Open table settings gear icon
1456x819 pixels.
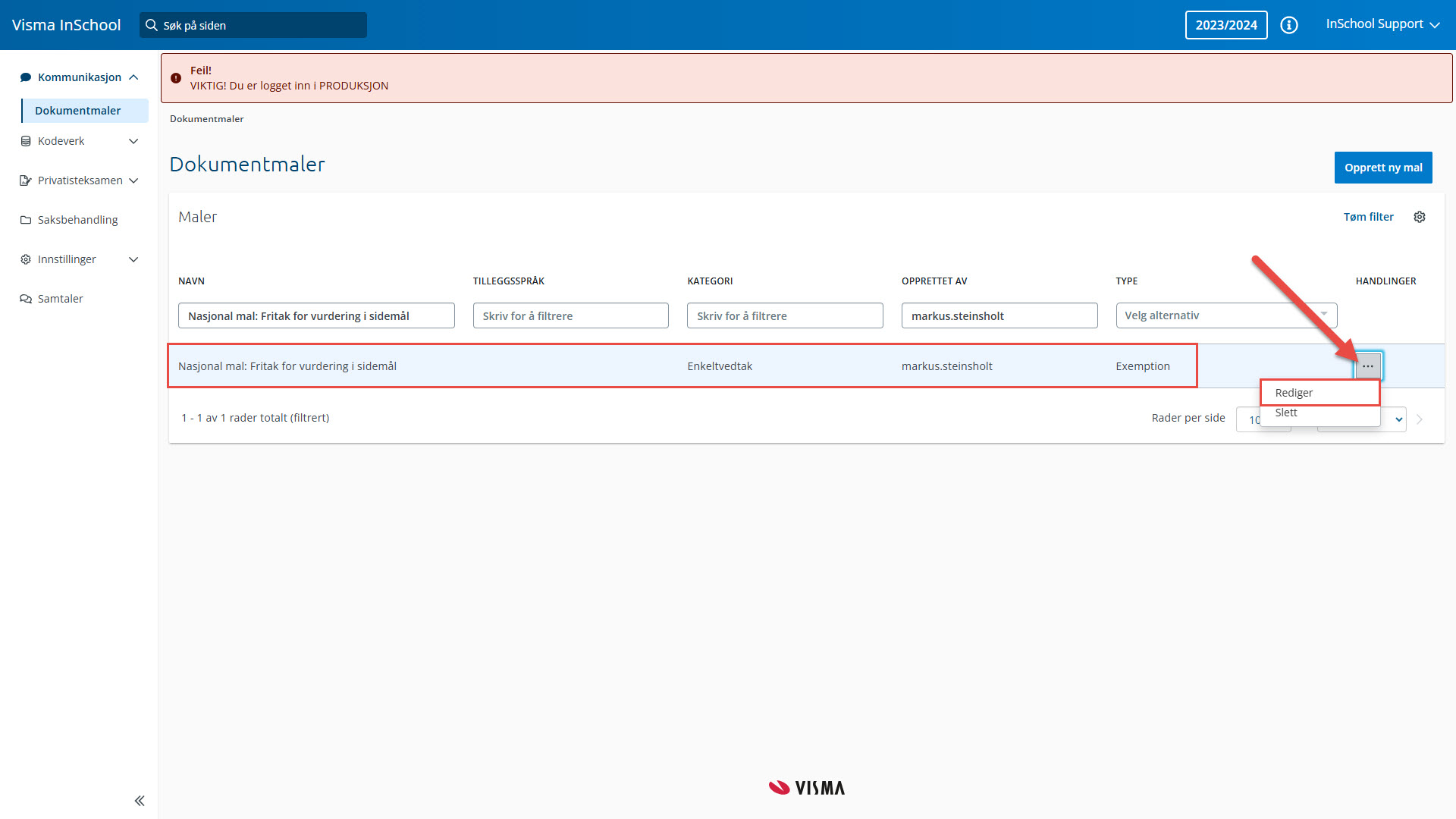[x=1420, y=217]
